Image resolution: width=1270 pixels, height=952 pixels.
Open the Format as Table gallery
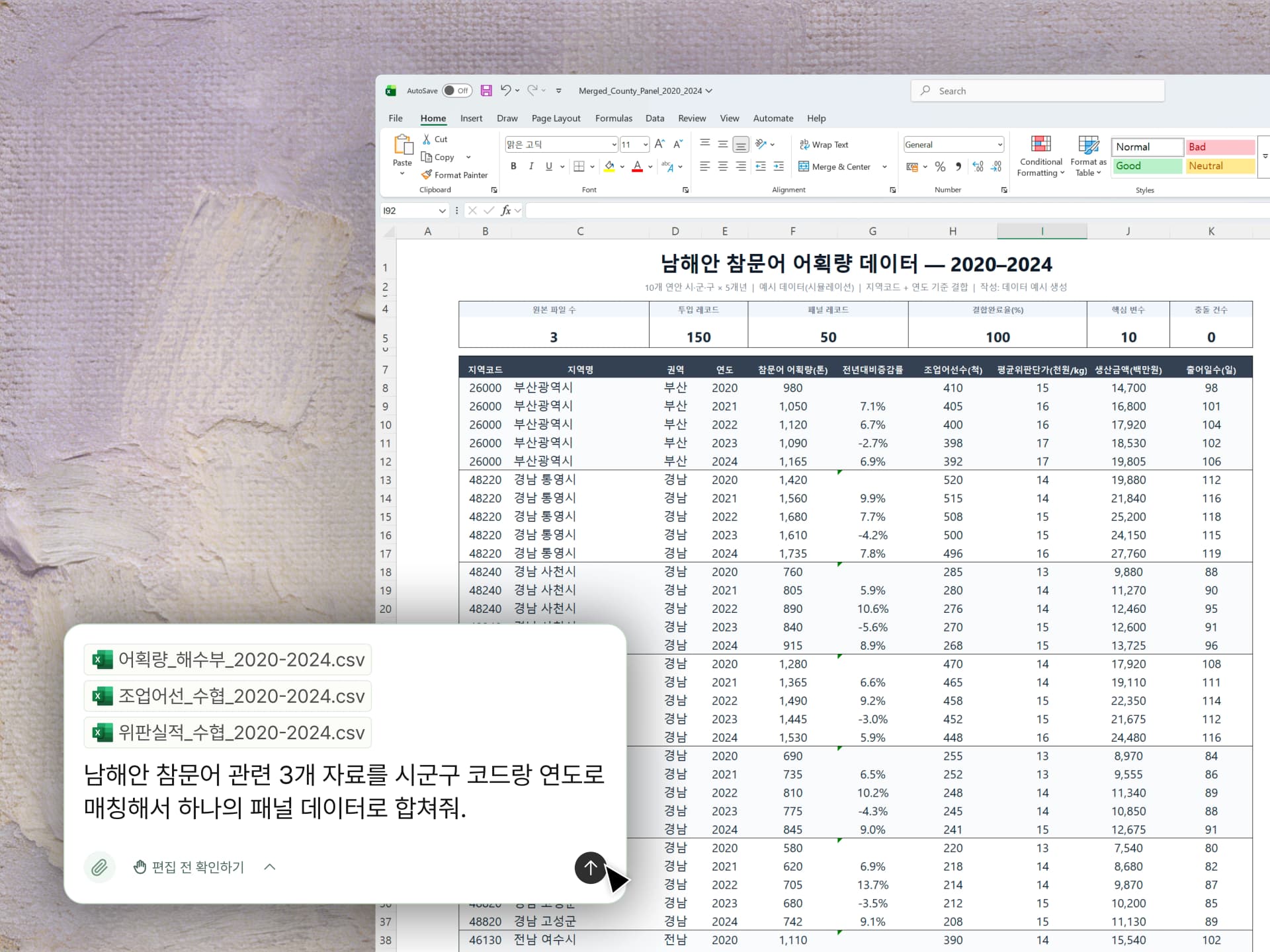1087,157
